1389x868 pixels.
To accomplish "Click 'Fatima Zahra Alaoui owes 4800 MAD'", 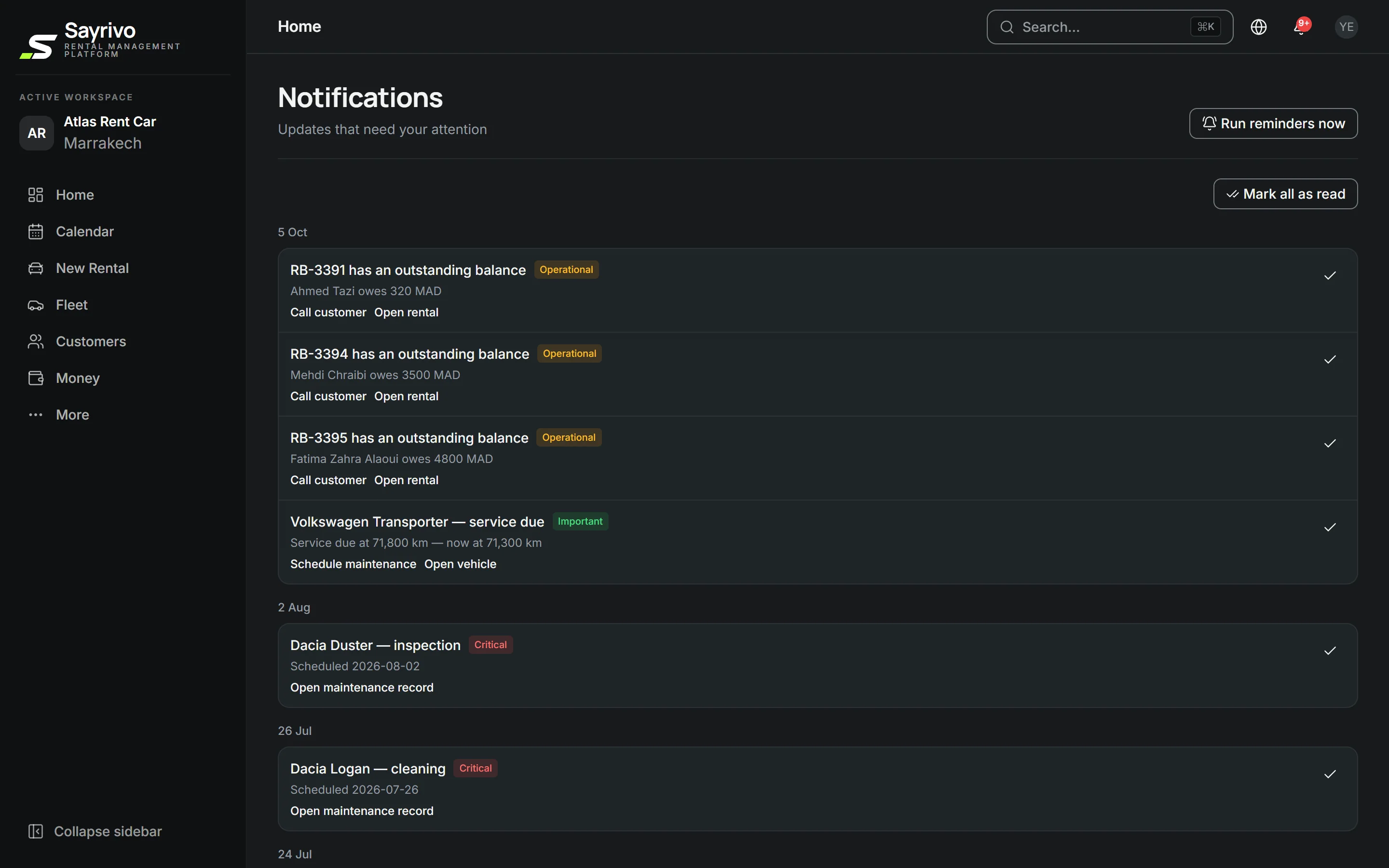I will 392,459.
